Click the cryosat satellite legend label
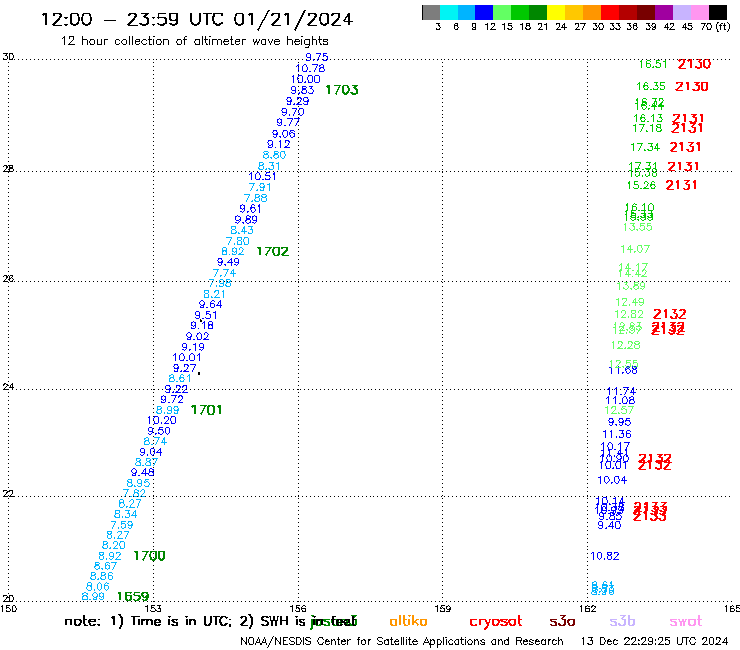740x650 pixels. tap(496, 622)
